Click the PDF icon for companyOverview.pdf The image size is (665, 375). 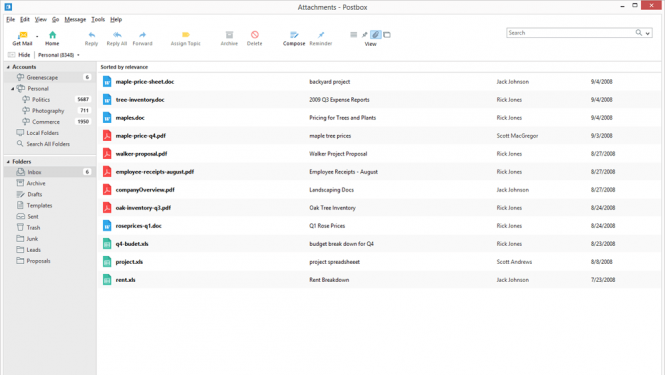(107, 190)
